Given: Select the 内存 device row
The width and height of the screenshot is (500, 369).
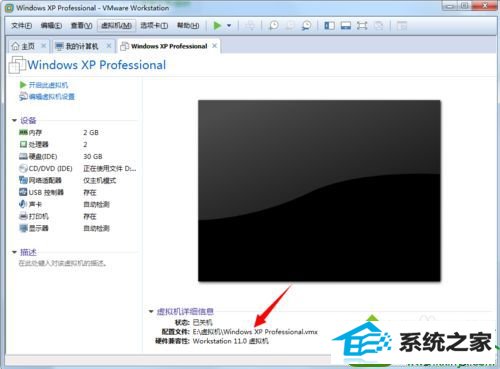Looking at the screenshot, I should [x=77, y=132].
